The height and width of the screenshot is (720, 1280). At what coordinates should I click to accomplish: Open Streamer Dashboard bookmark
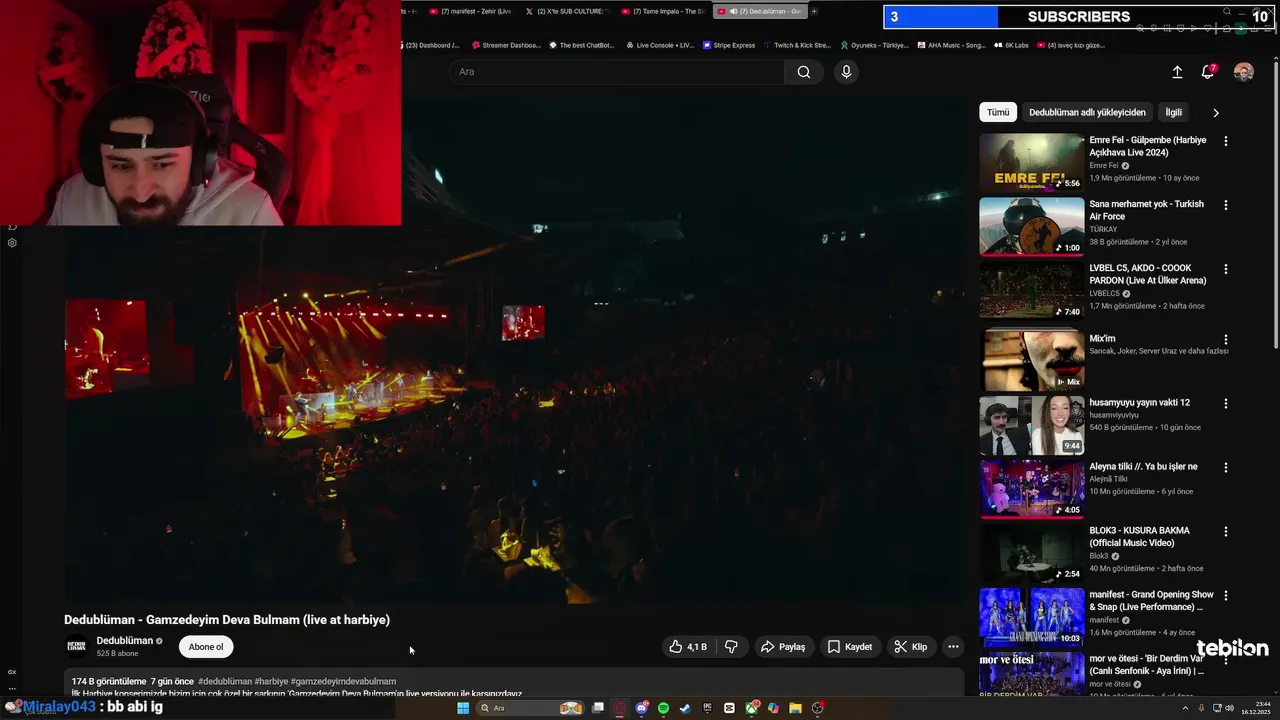[x=506, y=45]
